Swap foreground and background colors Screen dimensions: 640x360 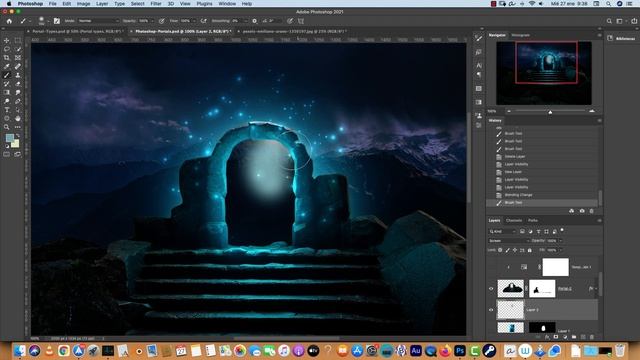click(18, 136)
